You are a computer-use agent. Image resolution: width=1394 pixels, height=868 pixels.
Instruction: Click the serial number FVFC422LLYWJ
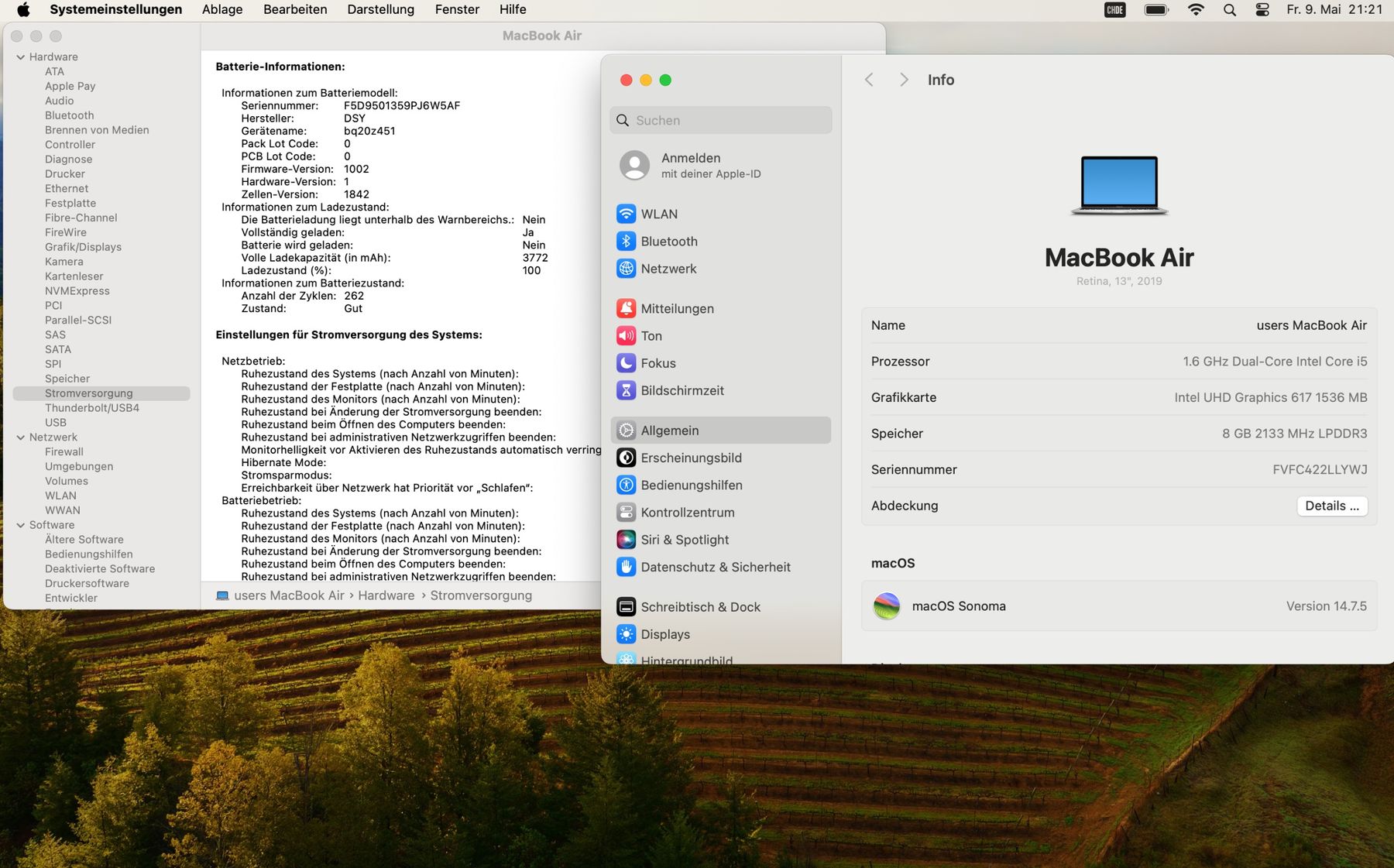click(x=1320, y=469)
